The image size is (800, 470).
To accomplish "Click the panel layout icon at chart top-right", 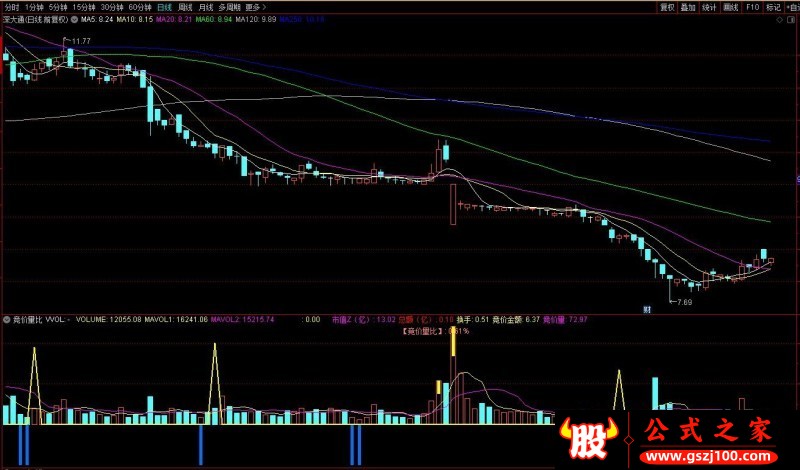I will pos(792,20).
